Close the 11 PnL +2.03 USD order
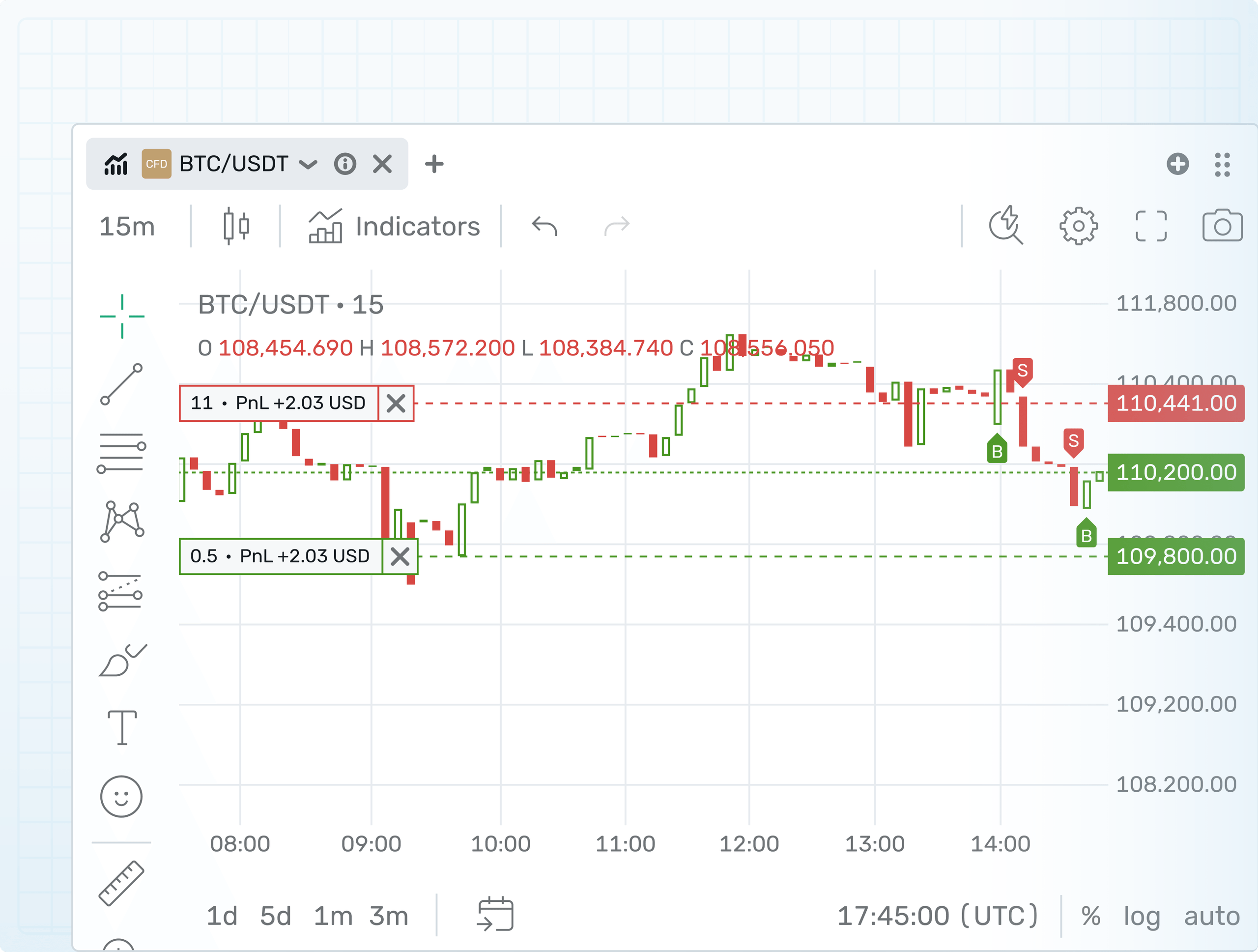The width and height of the screenshot is (1258, 952). click(396, 403)
